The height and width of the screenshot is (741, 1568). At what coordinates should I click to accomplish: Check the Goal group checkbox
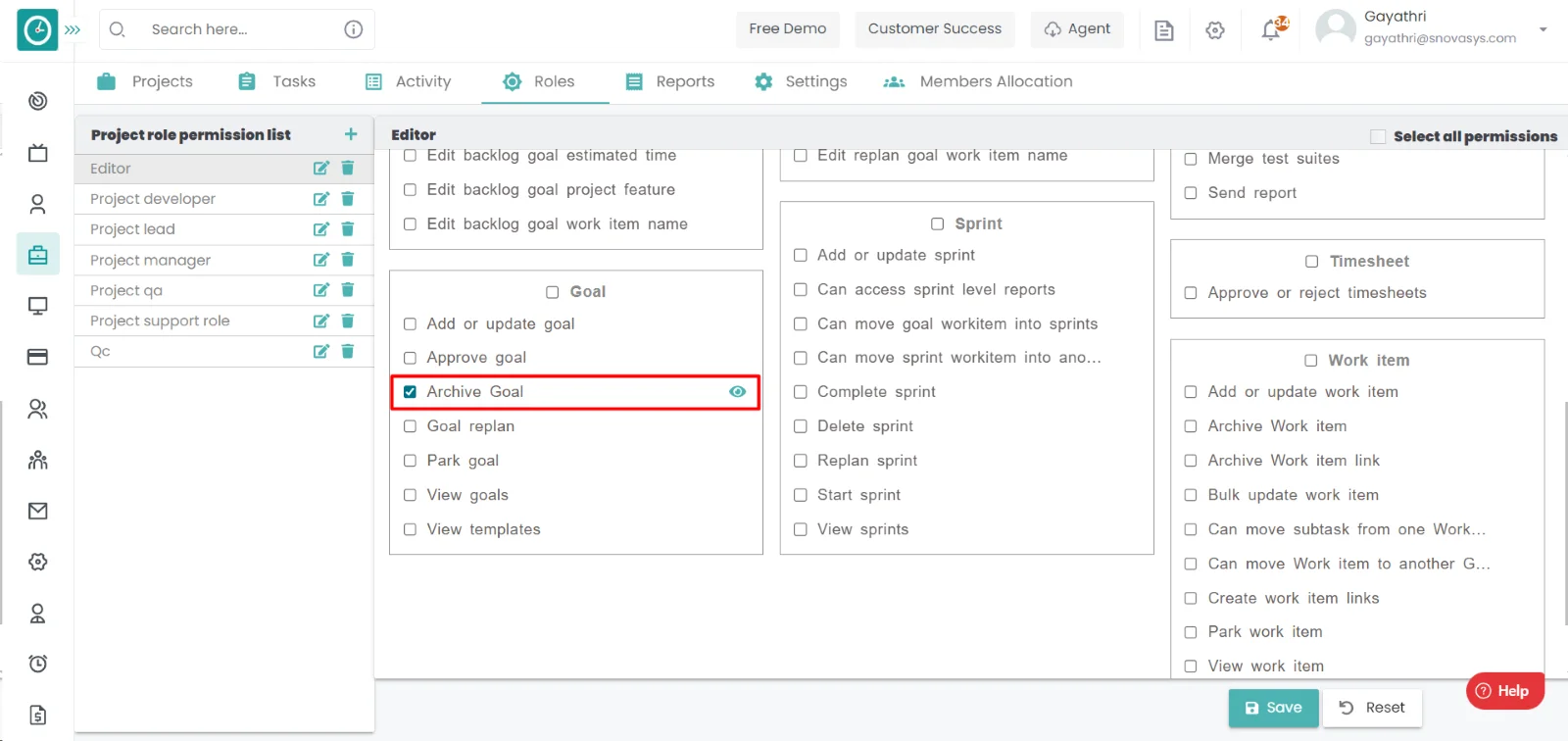[x=552, y=292]
